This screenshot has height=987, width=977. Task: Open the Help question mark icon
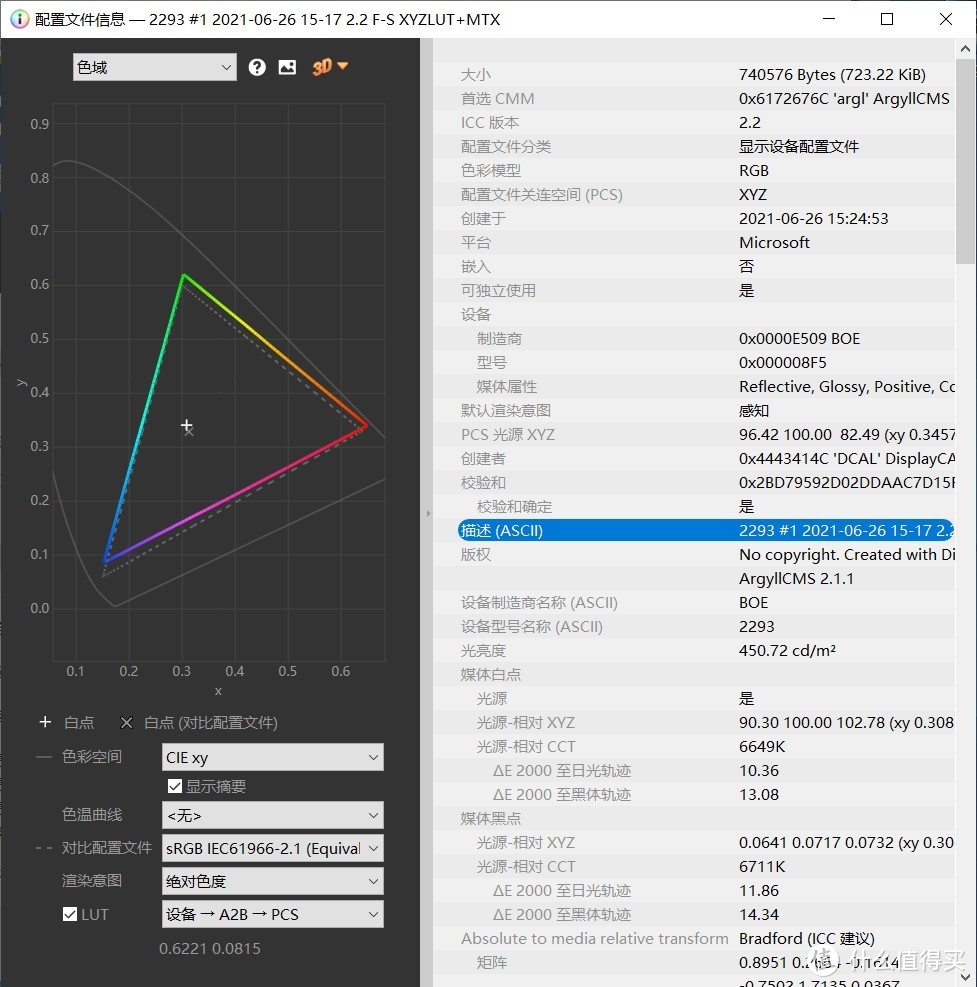pos(257,67)
